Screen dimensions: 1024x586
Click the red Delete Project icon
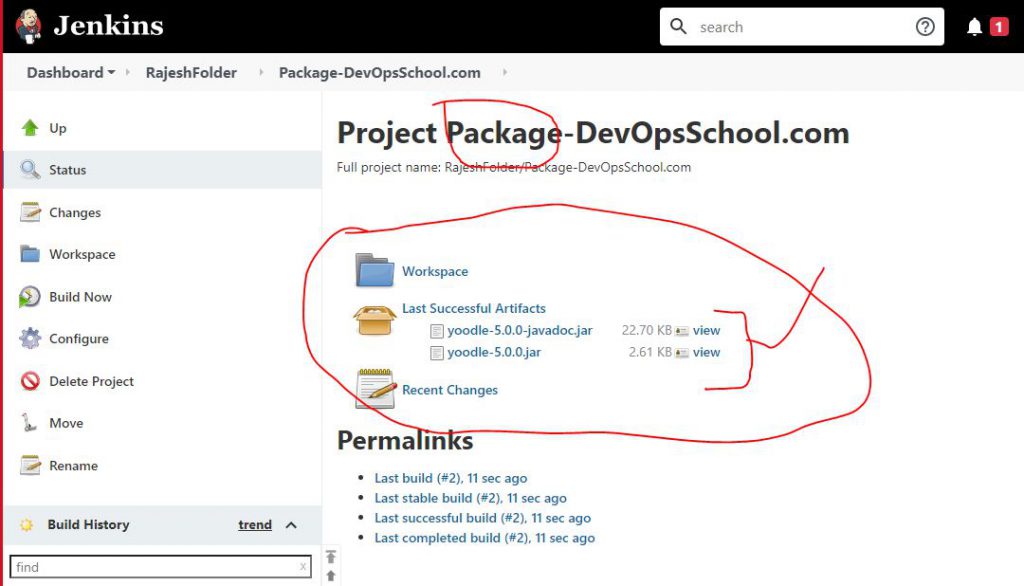click(30, 381)
